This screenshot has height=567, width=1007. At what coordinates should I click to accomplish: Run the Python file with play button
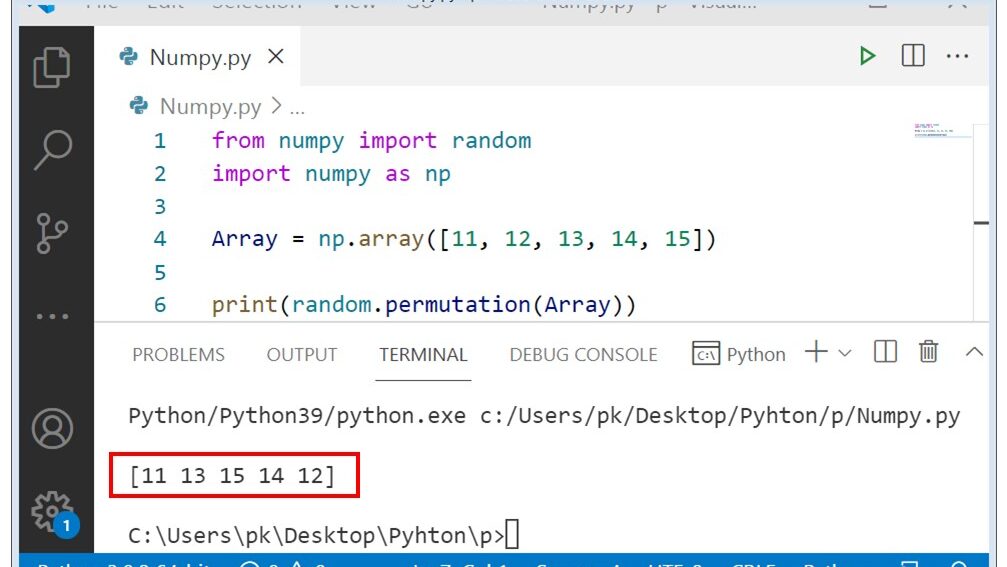(x=867, y=56)
